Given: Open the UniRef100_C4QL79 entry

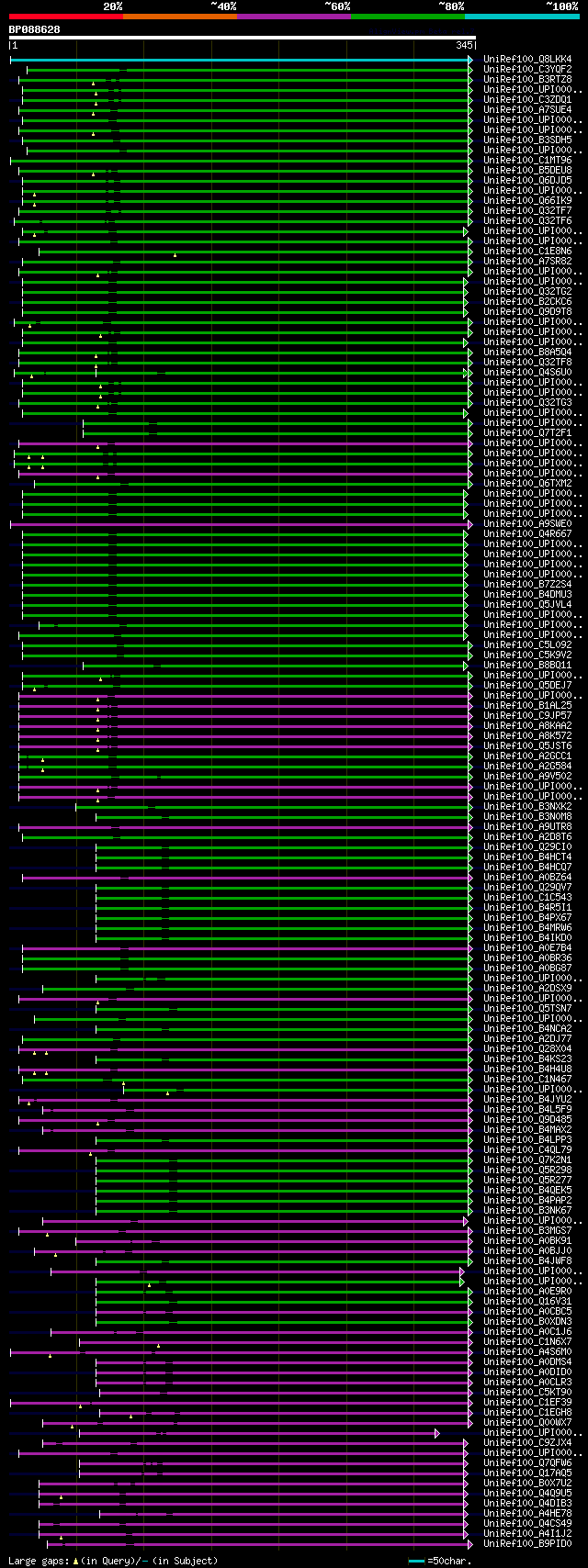Looking at the screenshot, I should pos(527,1150).
